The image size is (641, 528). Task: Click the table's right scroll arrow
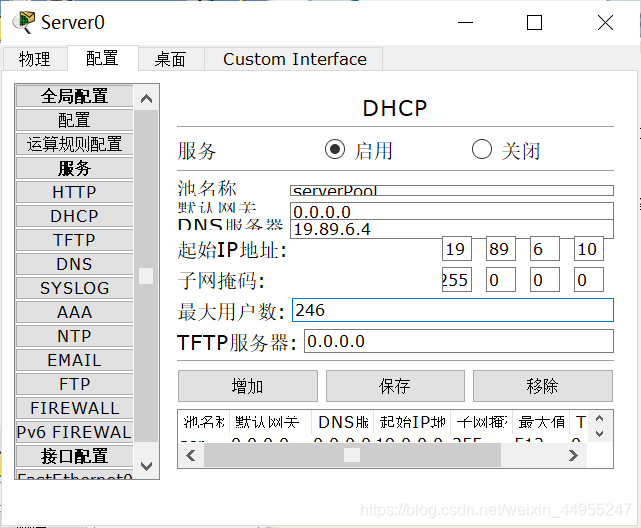573,455
